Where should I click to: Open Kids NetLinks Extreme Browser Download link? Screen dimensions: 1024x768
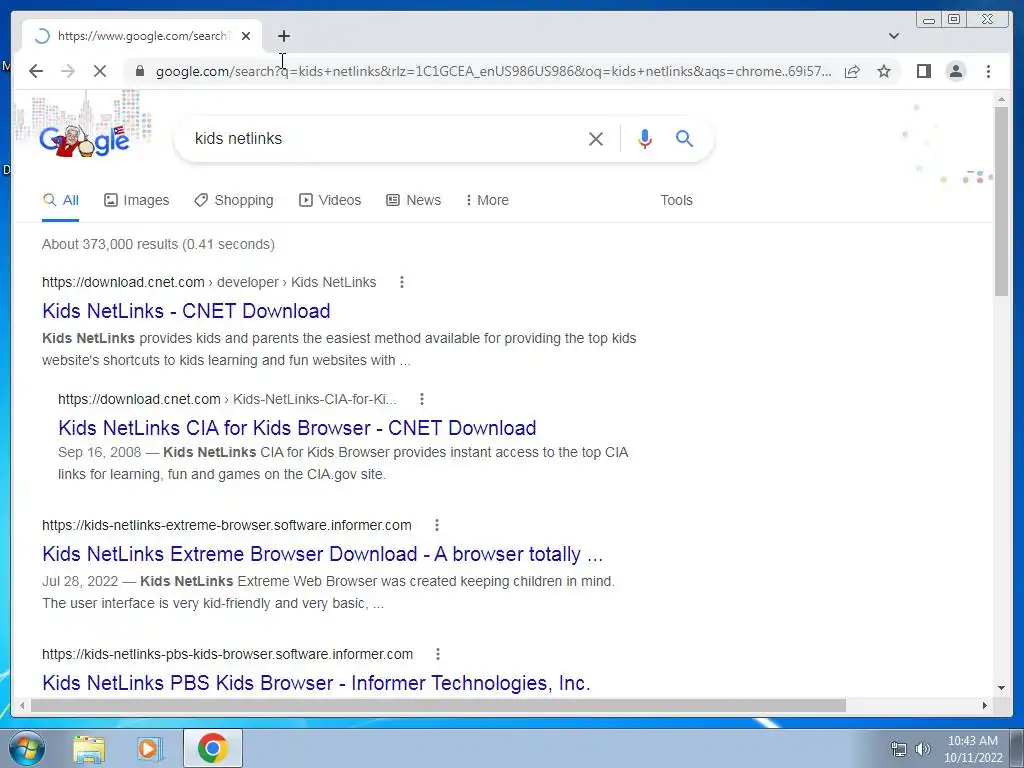323,554
